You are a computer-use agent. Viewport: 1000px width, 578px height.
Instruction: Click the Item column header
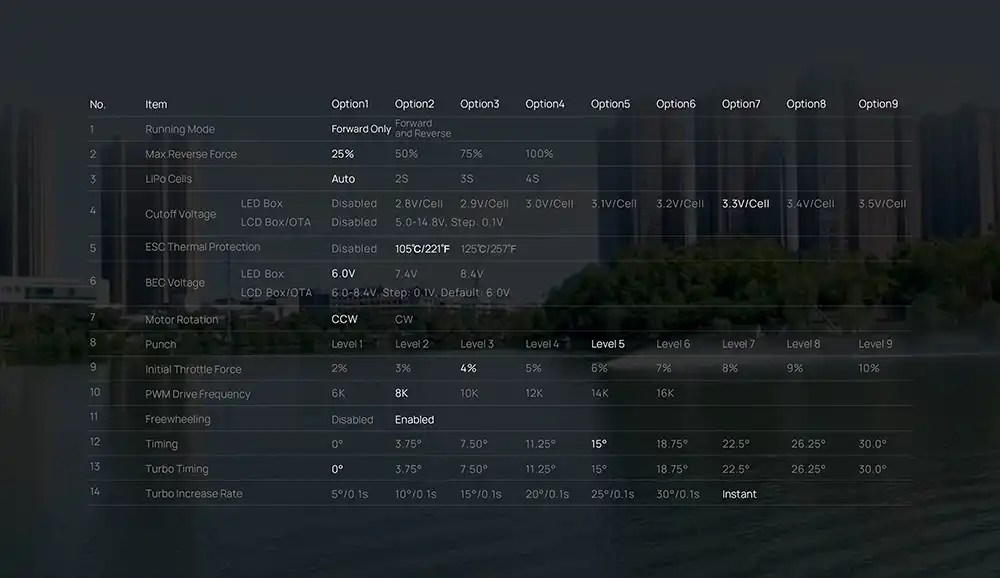pos(156,104)
